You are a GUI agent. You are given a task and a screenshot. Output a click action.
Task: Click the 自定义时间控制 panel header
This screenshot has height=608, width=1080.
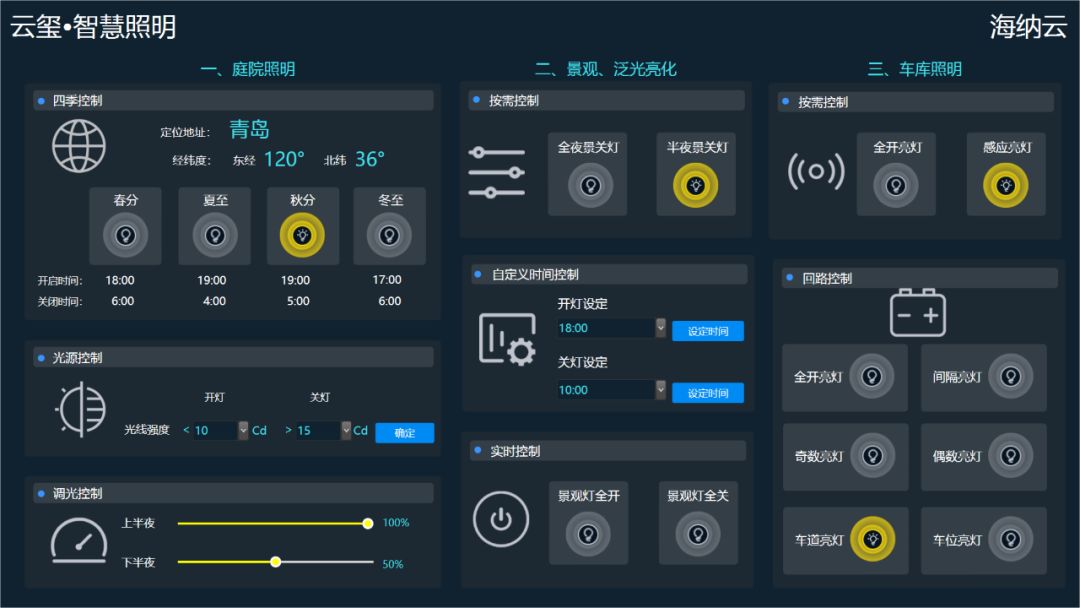pos(608,274)
